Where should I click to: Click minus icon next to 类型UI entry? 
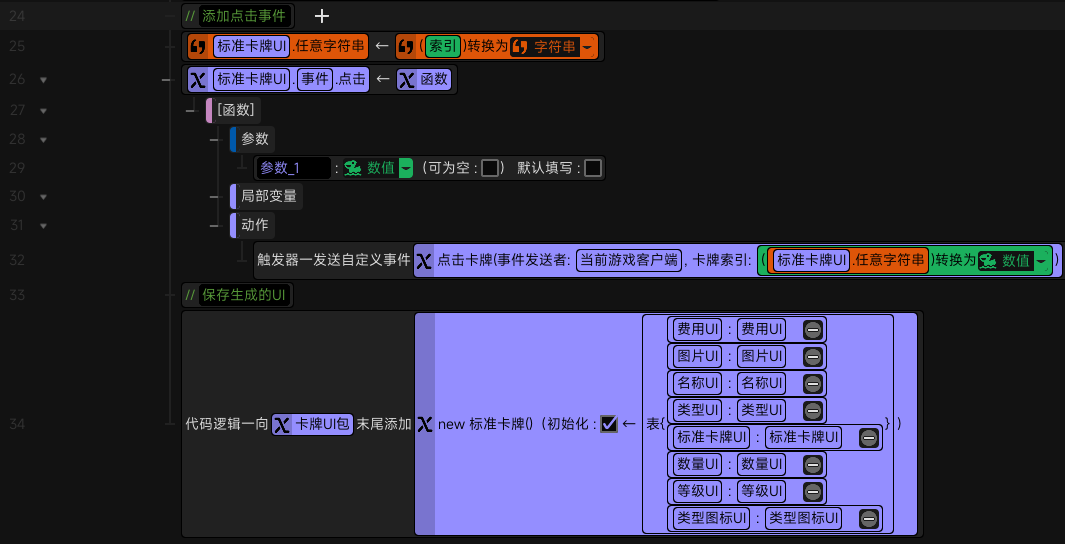(813, 410)
